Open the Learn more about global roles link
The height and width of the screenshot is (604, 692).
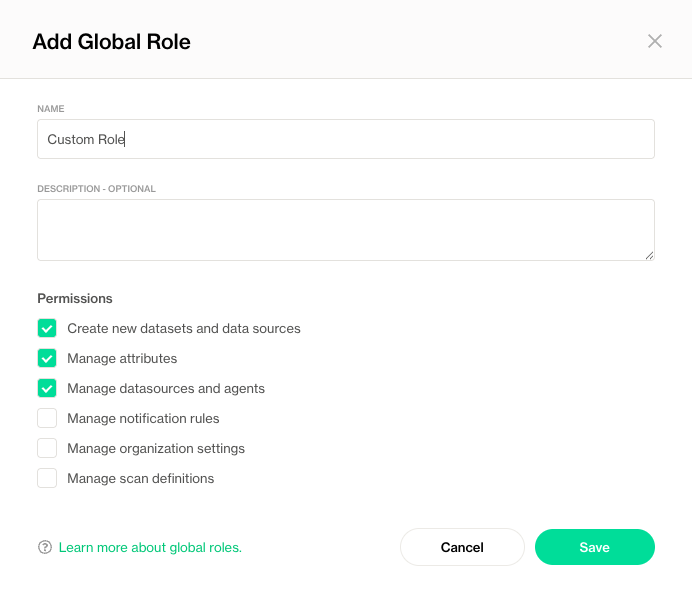tap(150, 548)
